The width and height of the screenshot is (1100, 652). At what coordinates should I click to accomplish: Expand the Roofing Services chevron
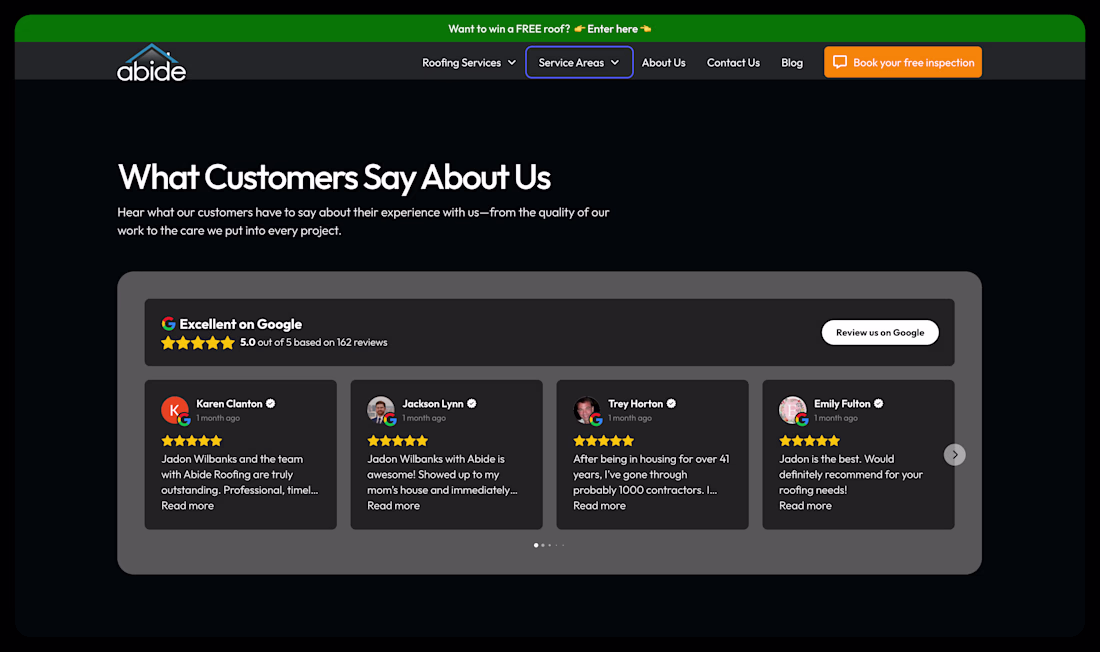click(512, 62)
